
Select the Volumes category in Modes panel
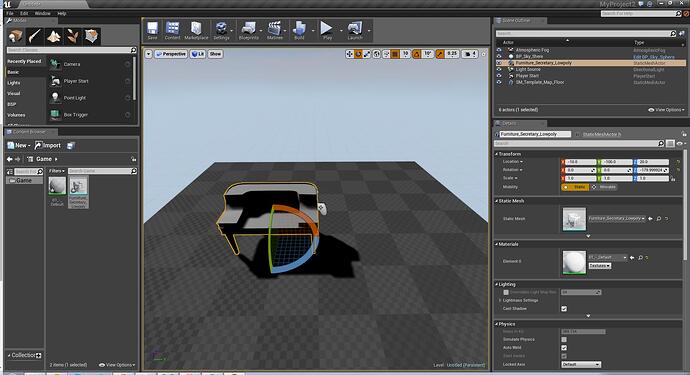point(16,115)
